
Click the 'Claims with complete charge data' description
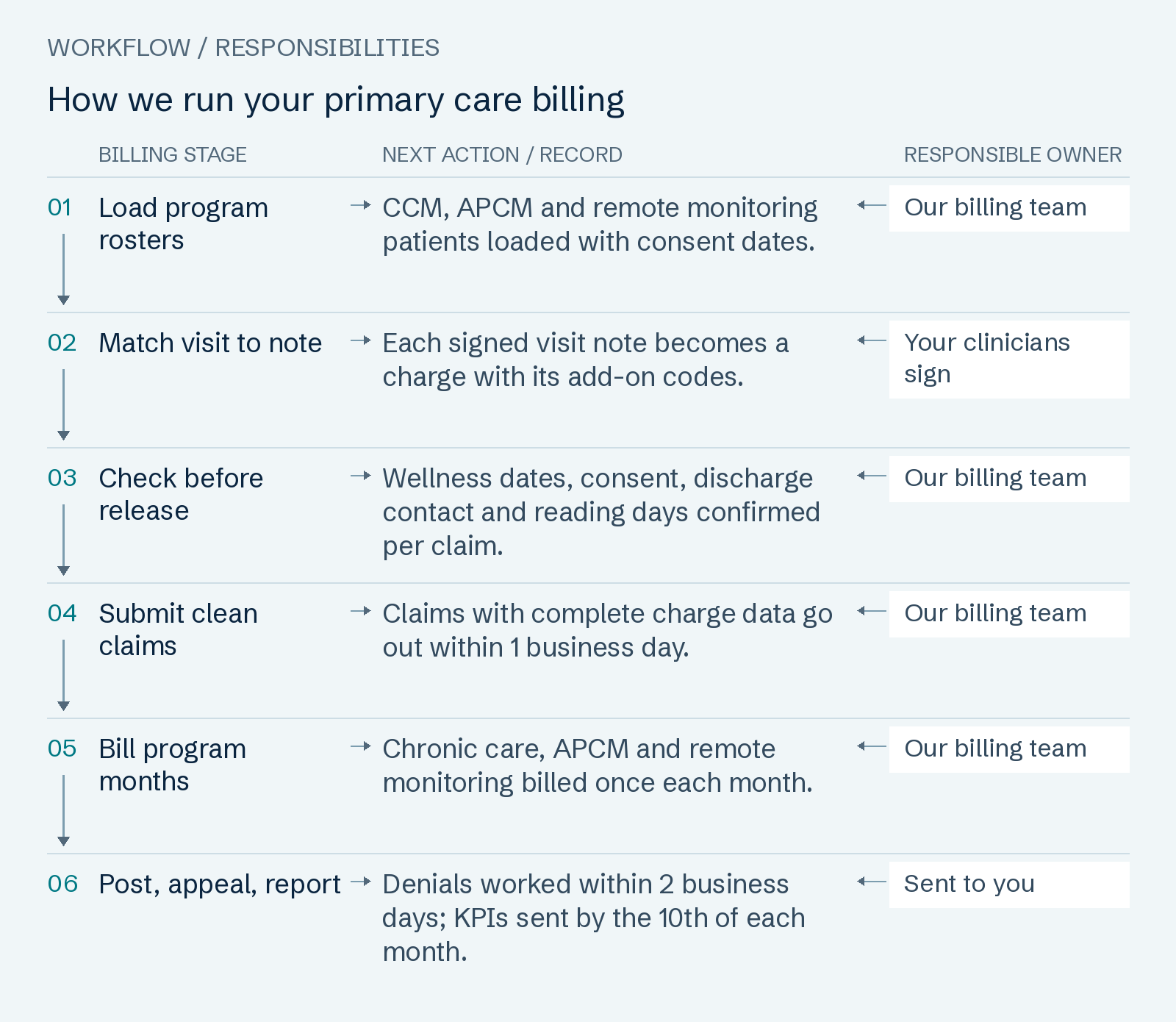[608, 630]
